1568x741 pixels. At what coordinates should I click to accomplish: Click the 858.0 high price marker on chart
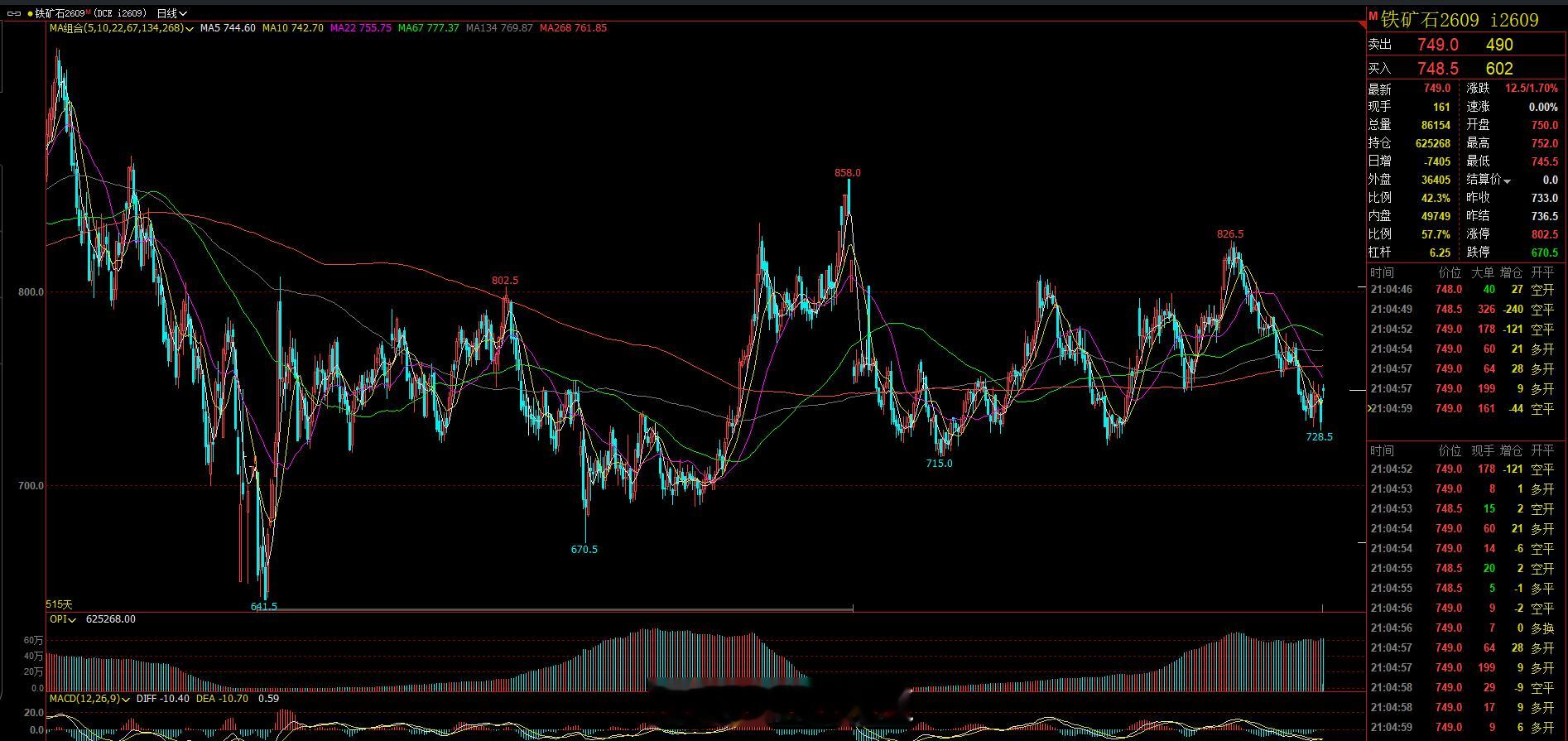click(x=848, y=173)
